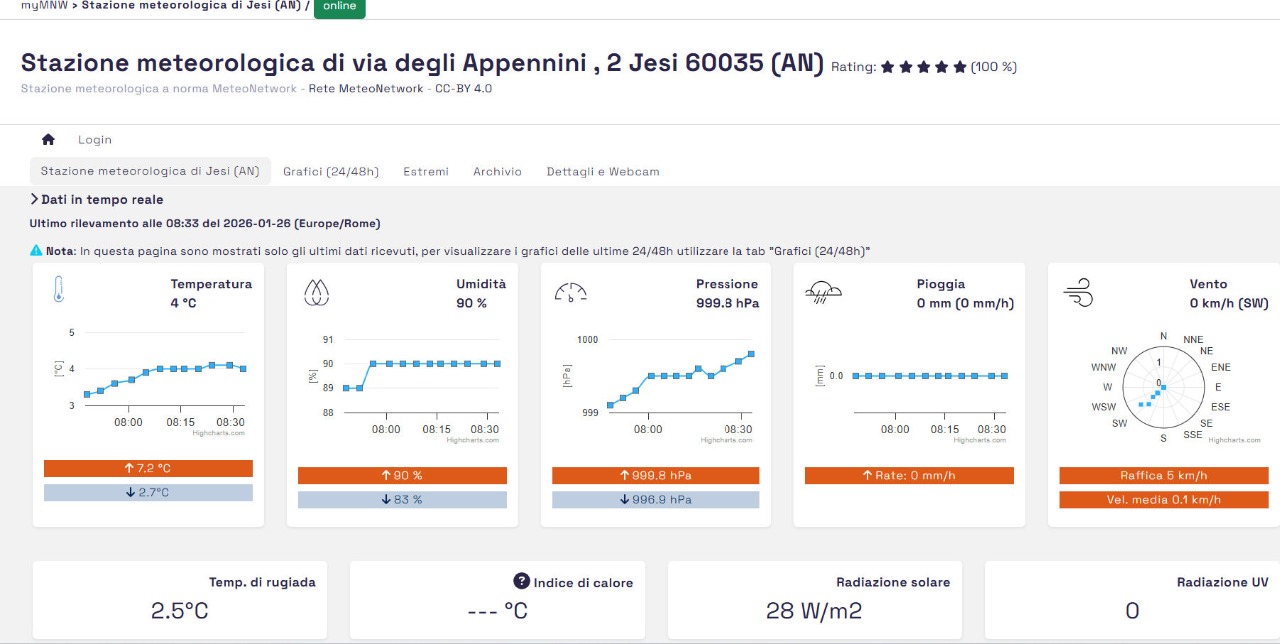The image size is (1280, 644).
Task: Click the home icon
Action: [x=48, y=140]
